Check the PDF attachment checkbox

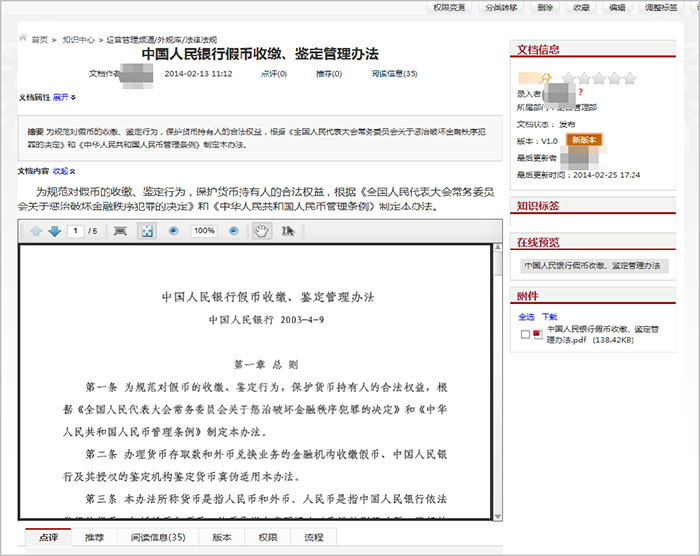(525, 334)
